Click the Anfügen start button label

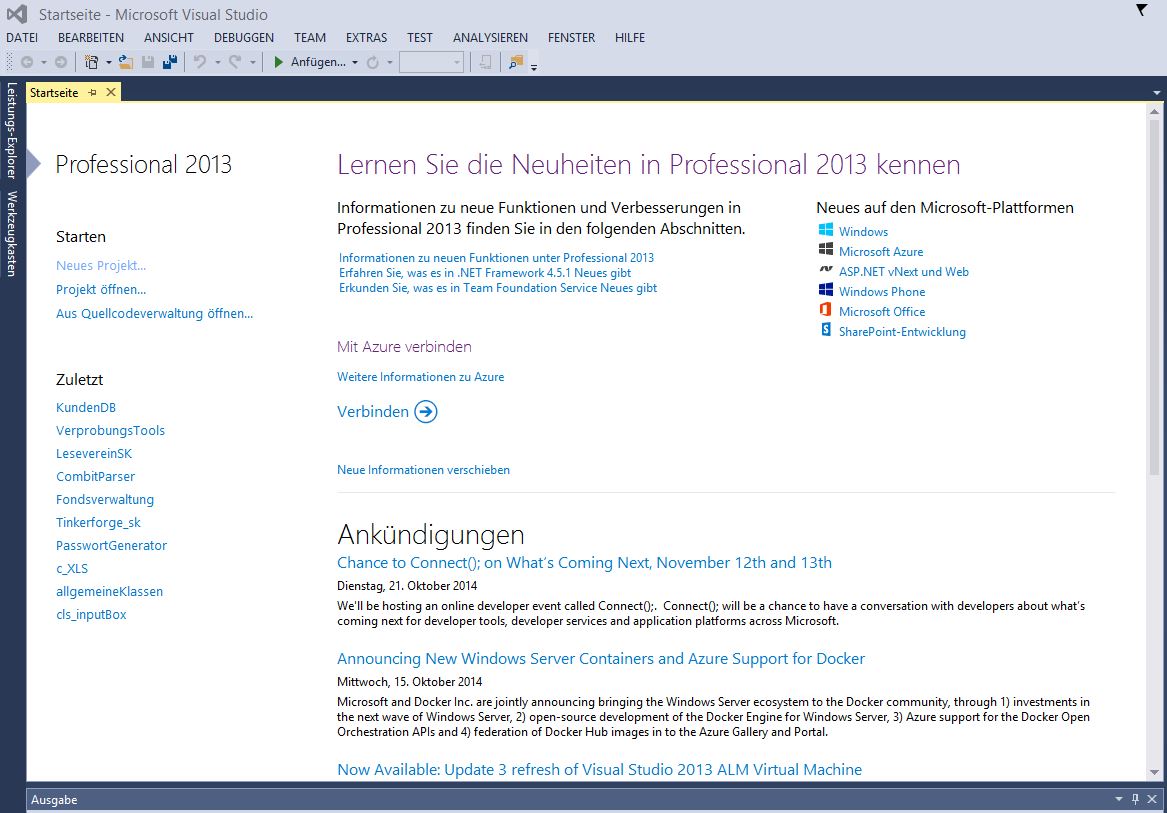(318, 63)
